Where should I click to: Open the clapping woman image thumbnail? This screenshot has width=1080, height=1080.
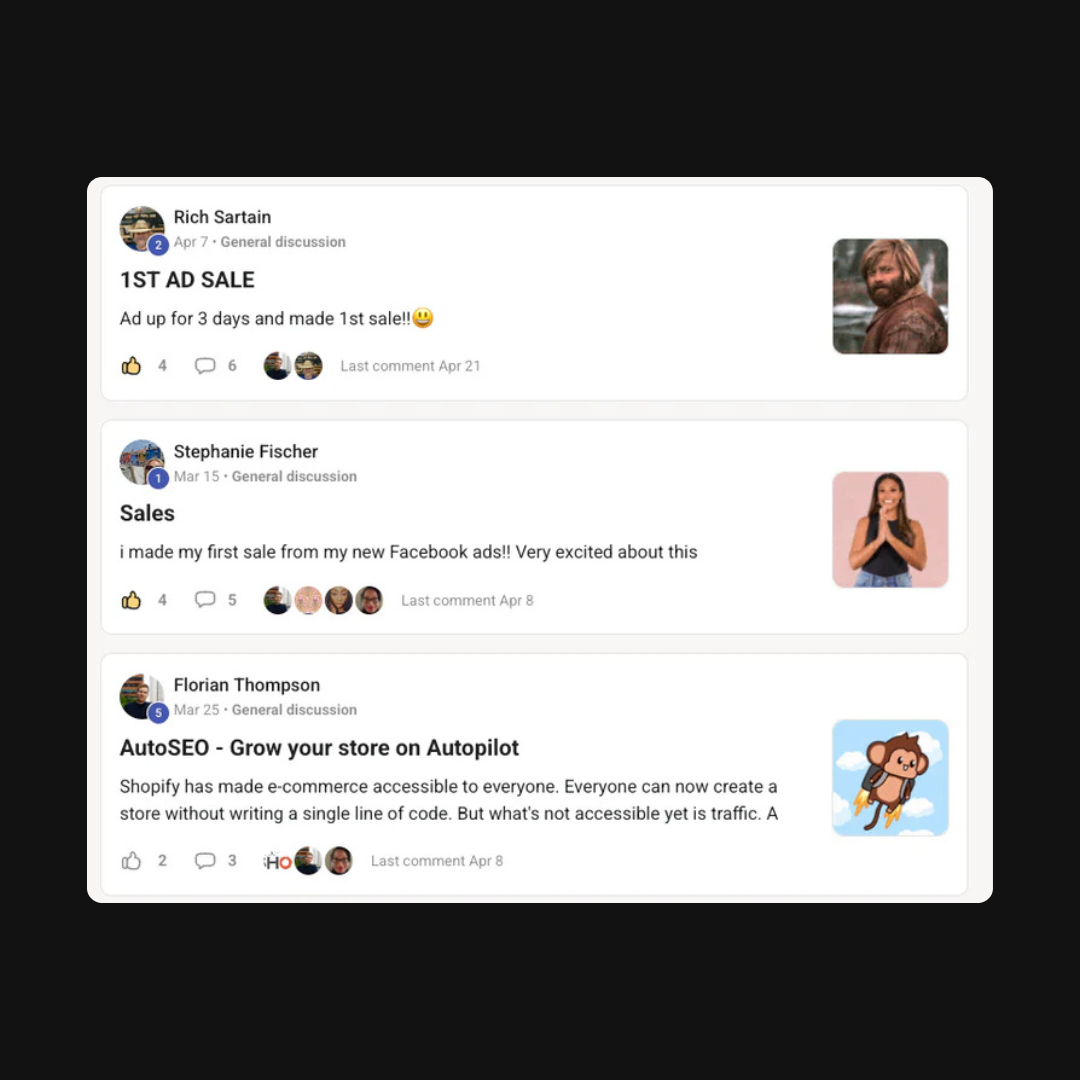coord(890,530)
